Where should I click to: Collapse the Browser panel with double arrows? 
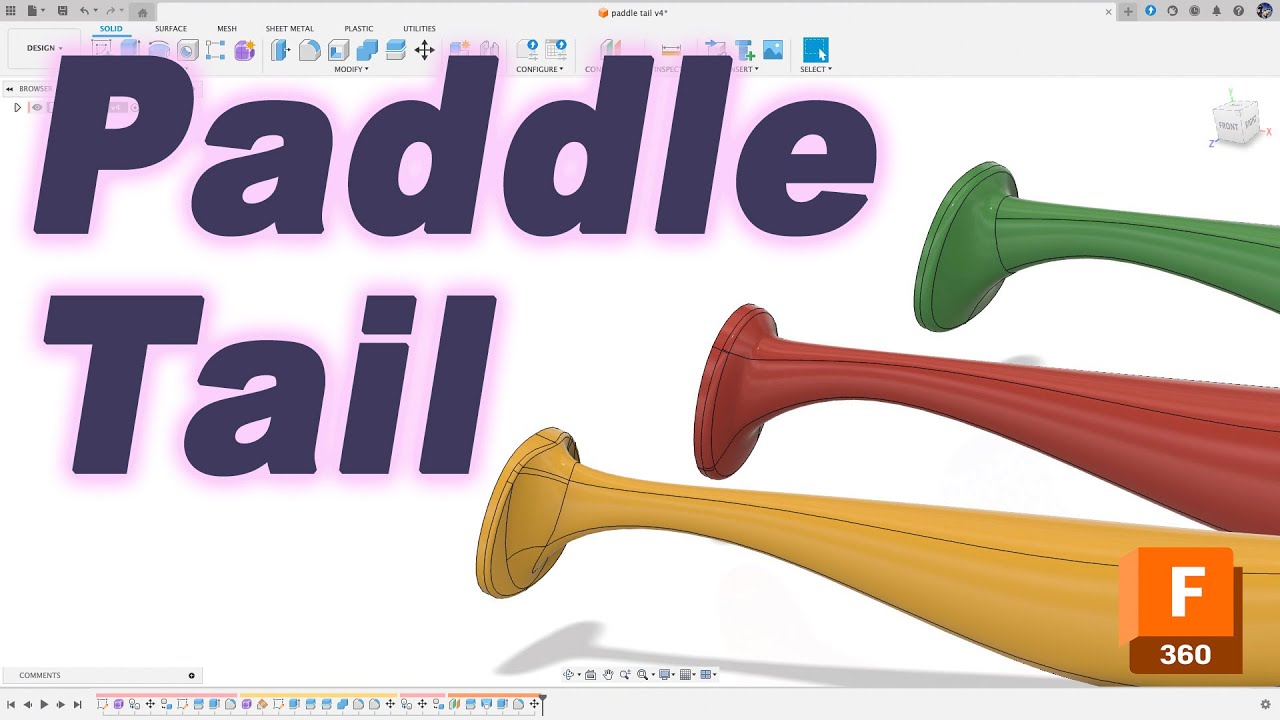click(x=10, y=89)
